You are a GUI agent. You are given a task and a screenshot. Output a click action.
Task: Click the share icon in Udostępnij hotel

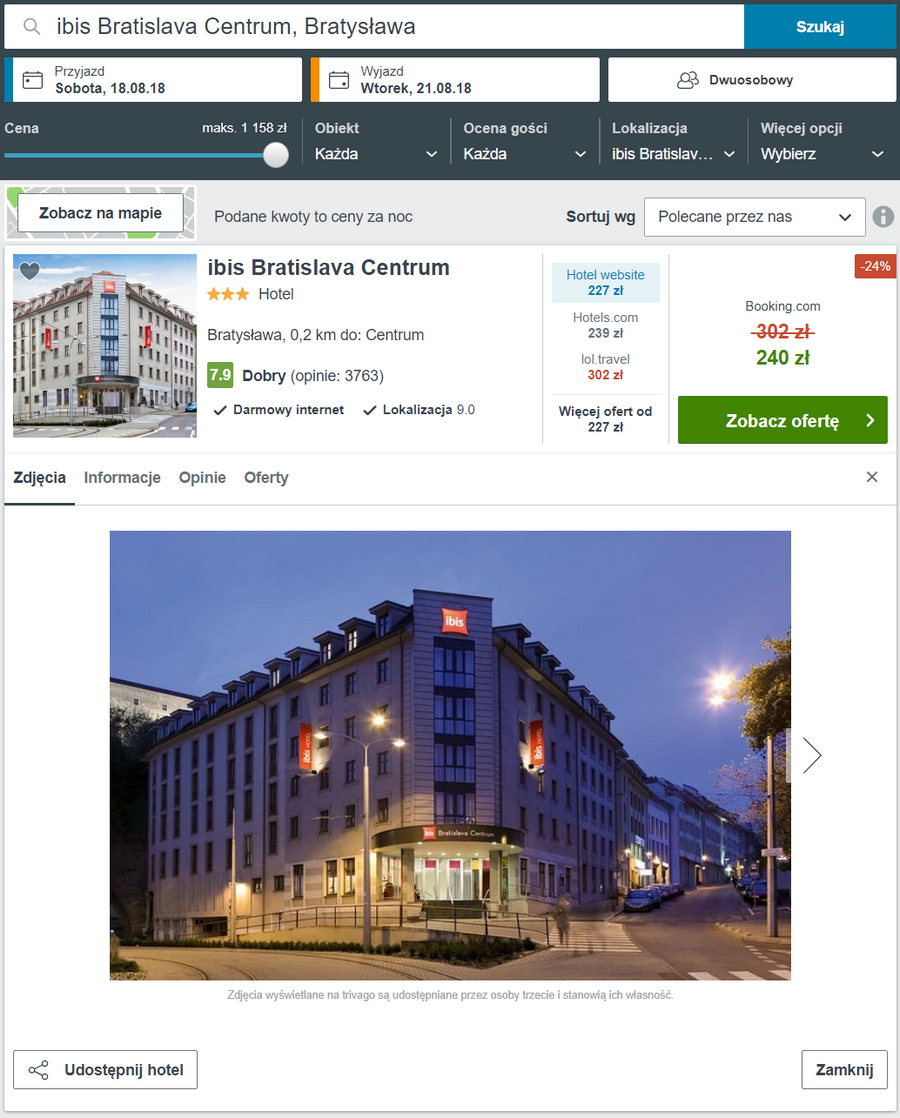(x=39, y=1070)
